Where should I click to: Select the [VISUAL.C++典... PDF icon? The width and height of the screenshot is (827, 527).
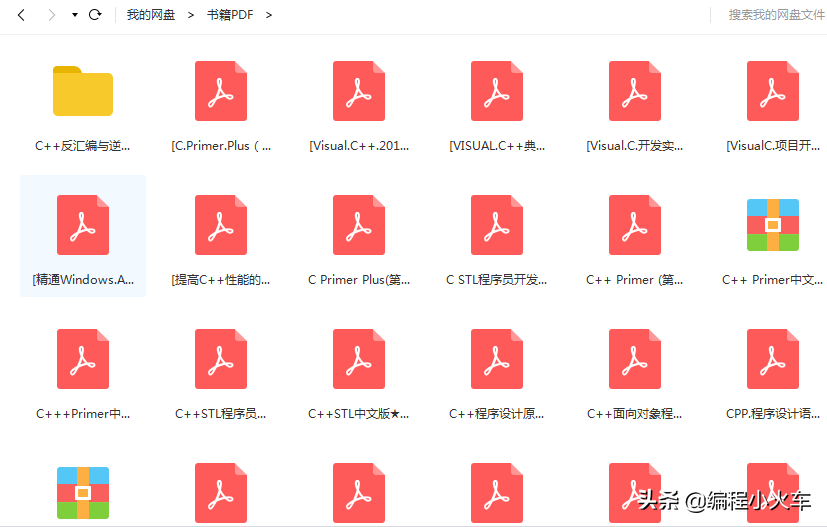[x=497, y=91]
